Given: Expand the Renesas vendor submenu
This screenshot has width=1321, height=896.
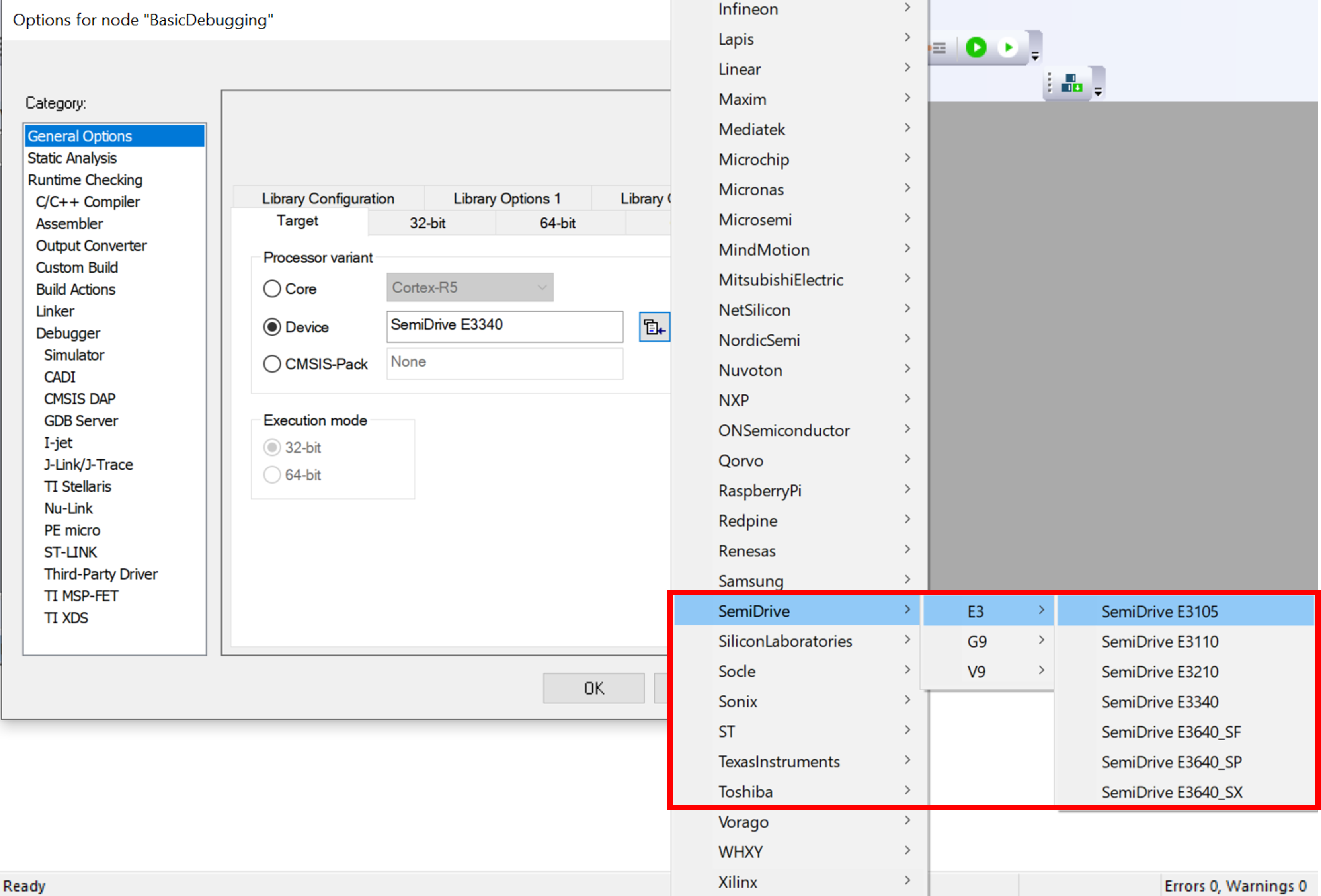Looking at the screenshot, I should (x=799, y=551).
